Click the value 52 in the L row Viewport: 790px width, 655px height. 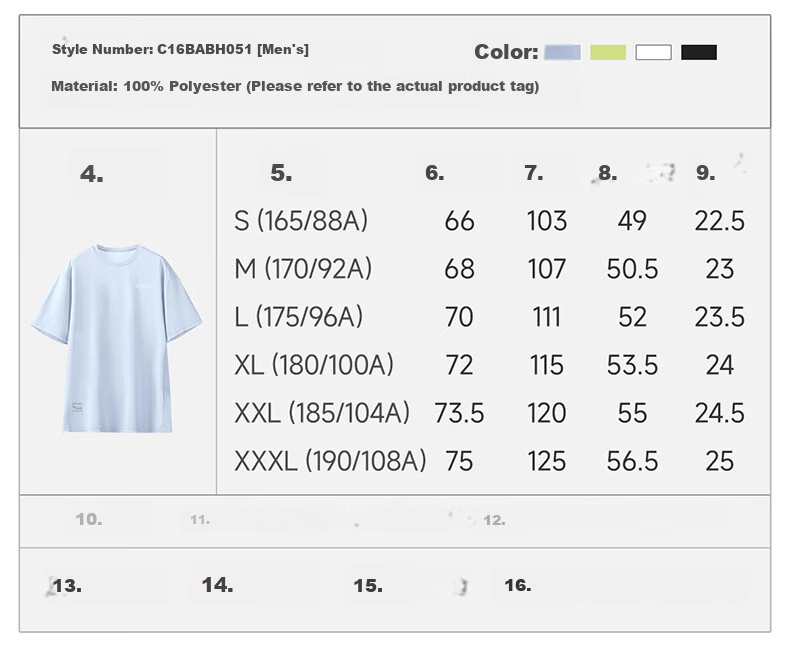coord(632,317)
